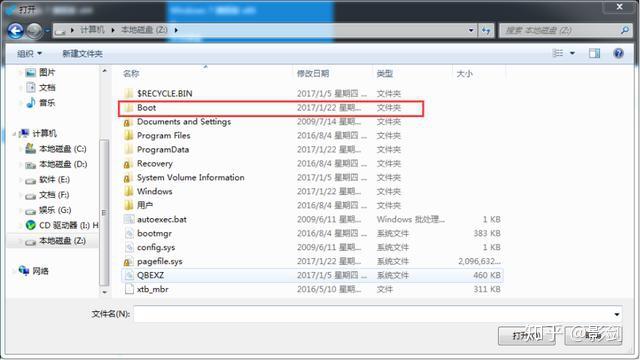
Task: Click the Windows folder icon
Action: 129,191
